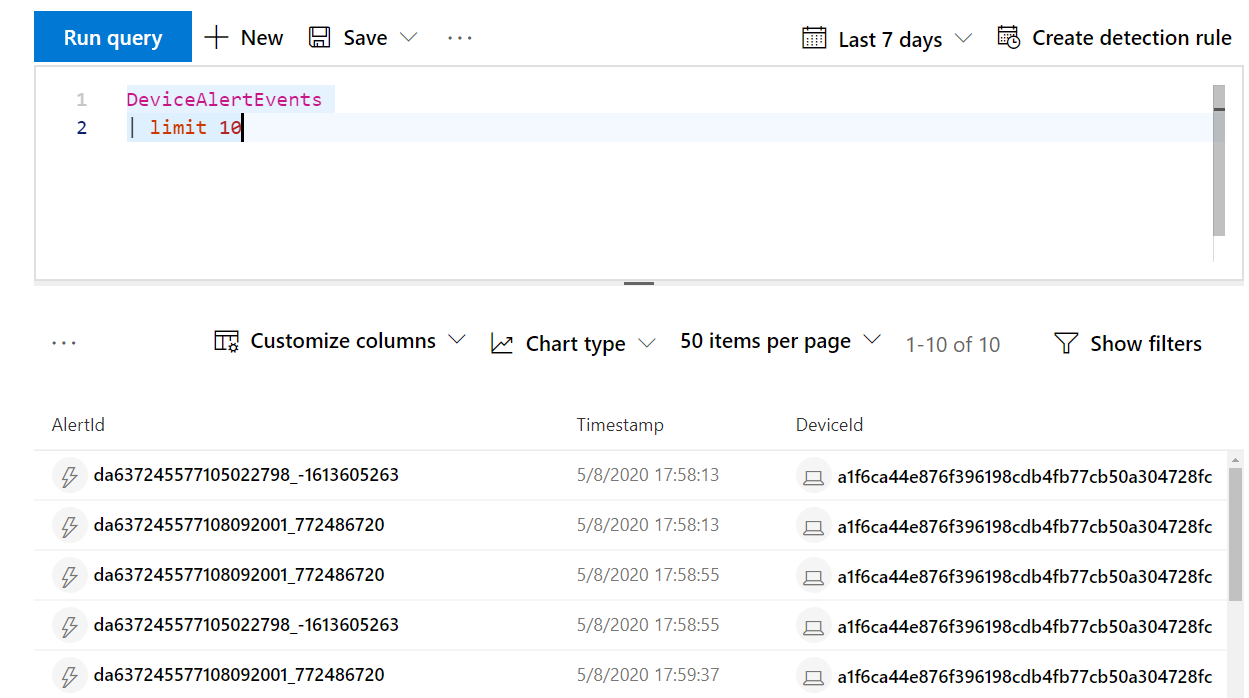Sort by the Timestamp column header

[x=619, y=425]
